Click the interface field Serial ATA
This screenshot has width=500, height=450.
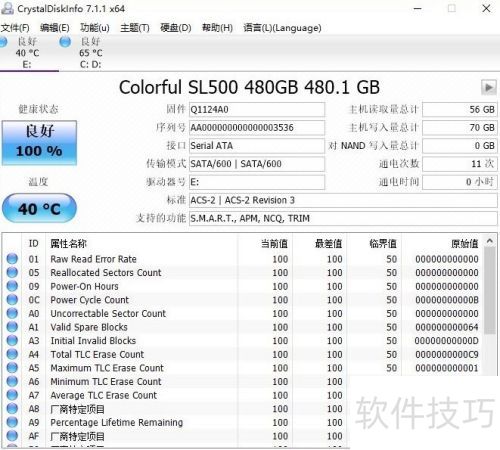pos(257,146)
